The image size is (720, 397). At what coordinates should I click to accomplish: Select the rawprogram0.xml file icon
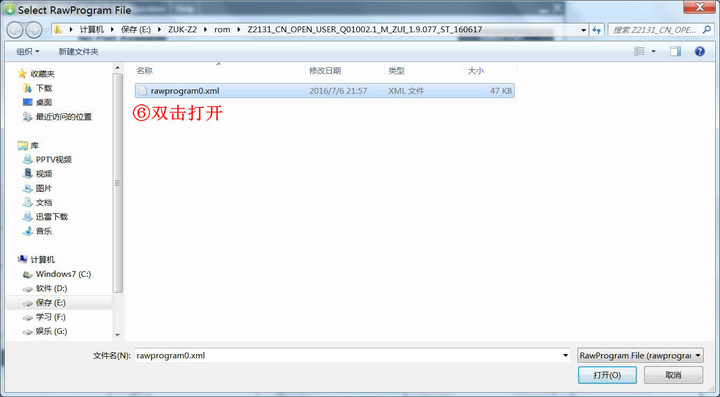(143, 90)
